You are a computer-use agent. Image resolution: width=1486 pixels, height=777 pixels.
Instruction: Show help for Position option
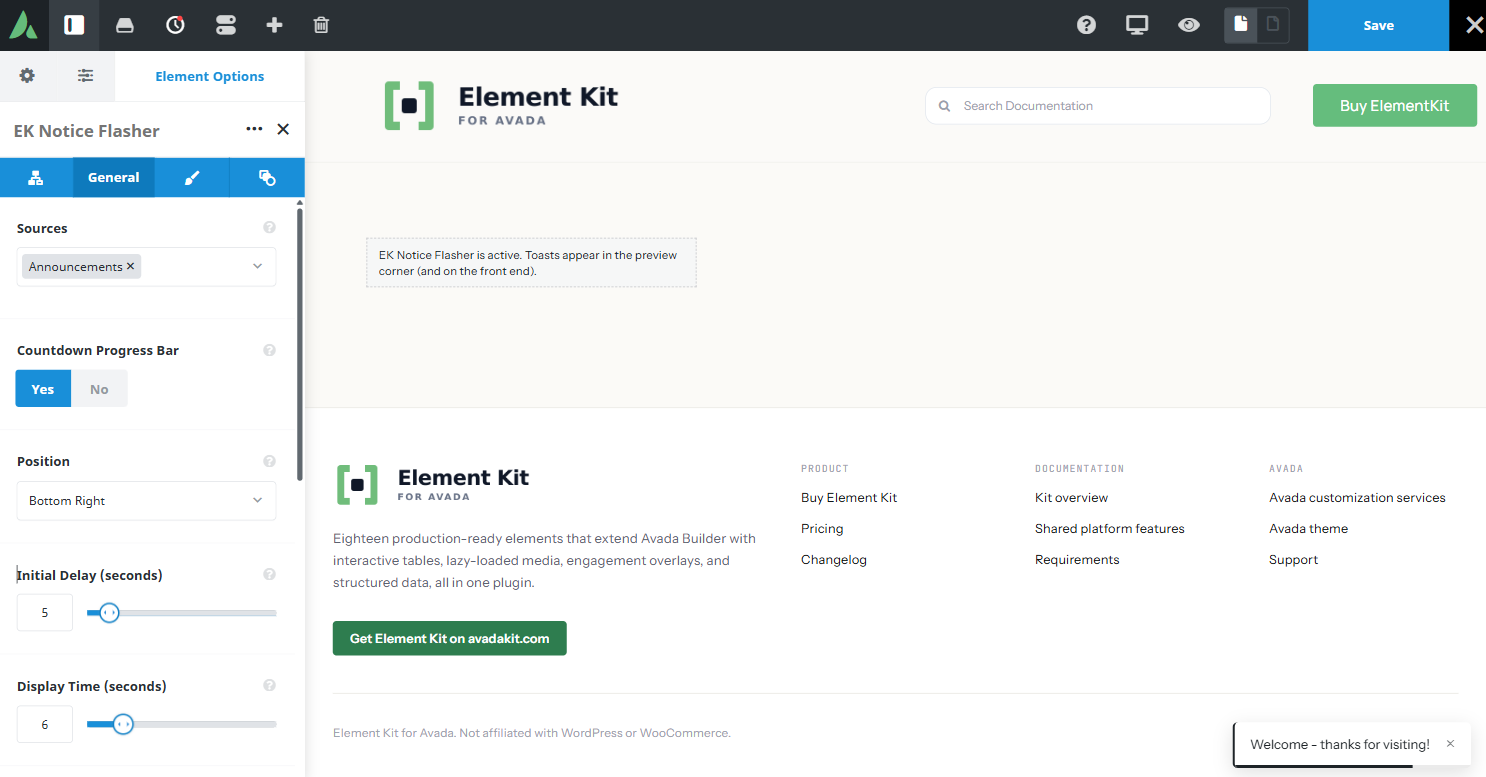click(x=269, y=461)
